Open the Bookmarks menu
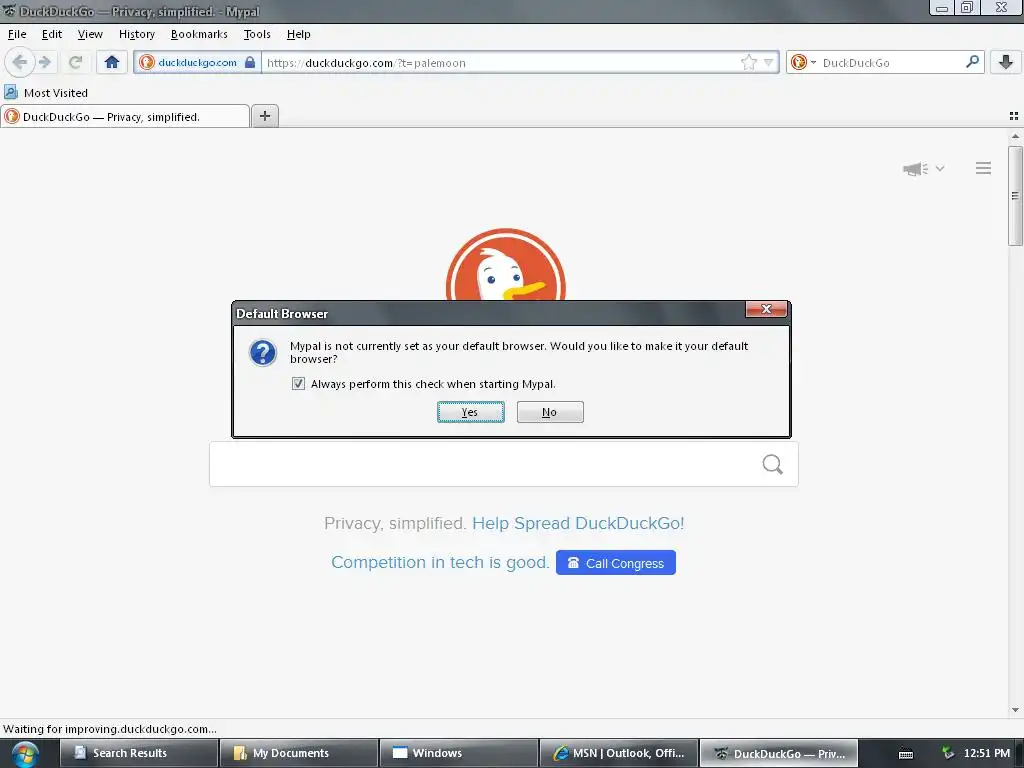This screenshot has width=1024, height=768. [199, 34]
